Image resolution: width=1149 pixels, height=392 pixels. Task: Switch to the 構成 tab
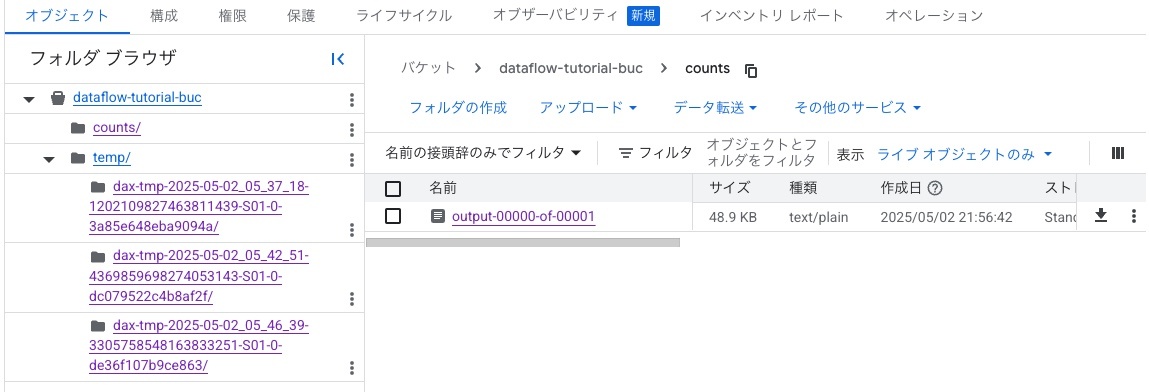(x=163, y=15)
